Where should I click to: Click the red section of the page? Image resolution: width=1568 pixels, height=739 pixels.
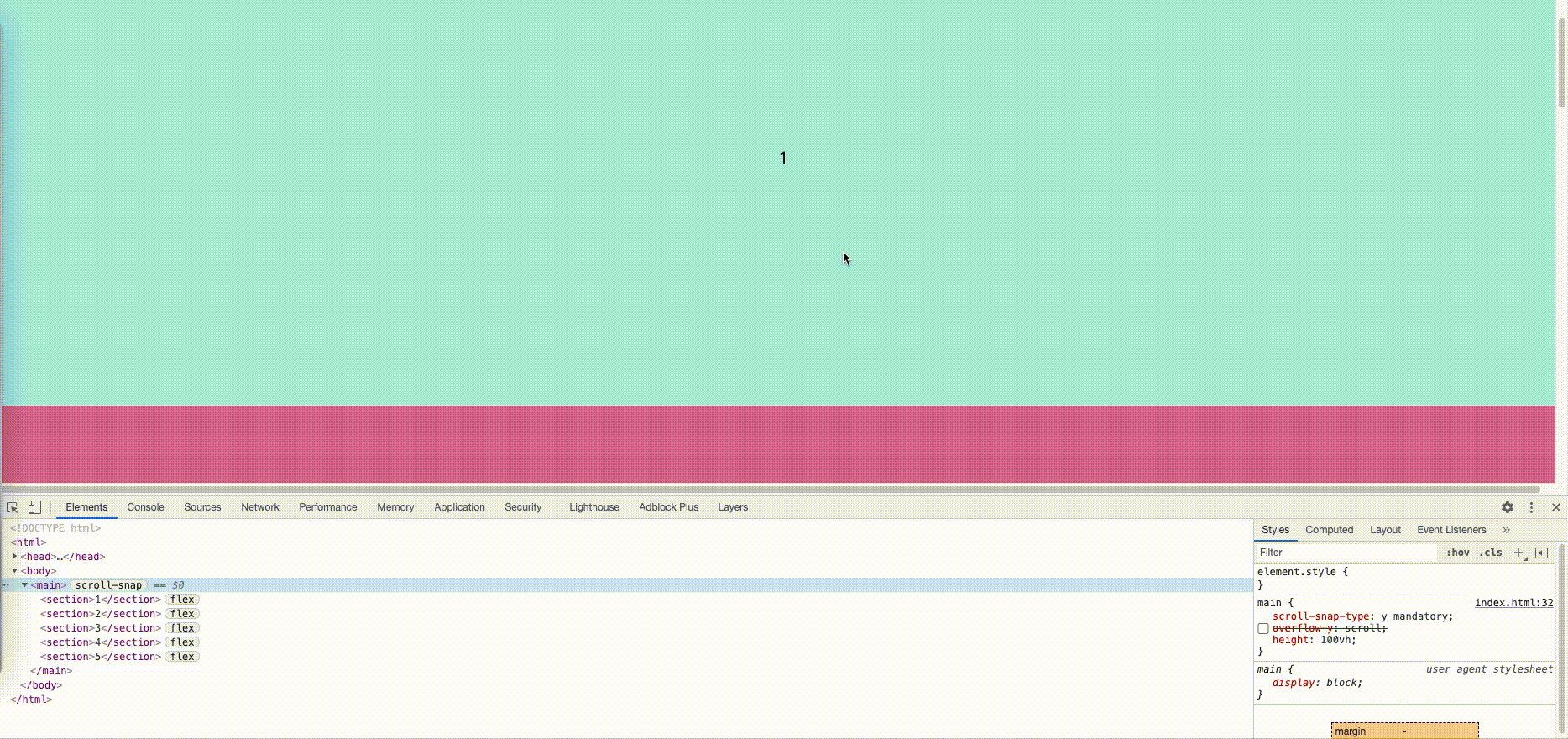[778, 444]
